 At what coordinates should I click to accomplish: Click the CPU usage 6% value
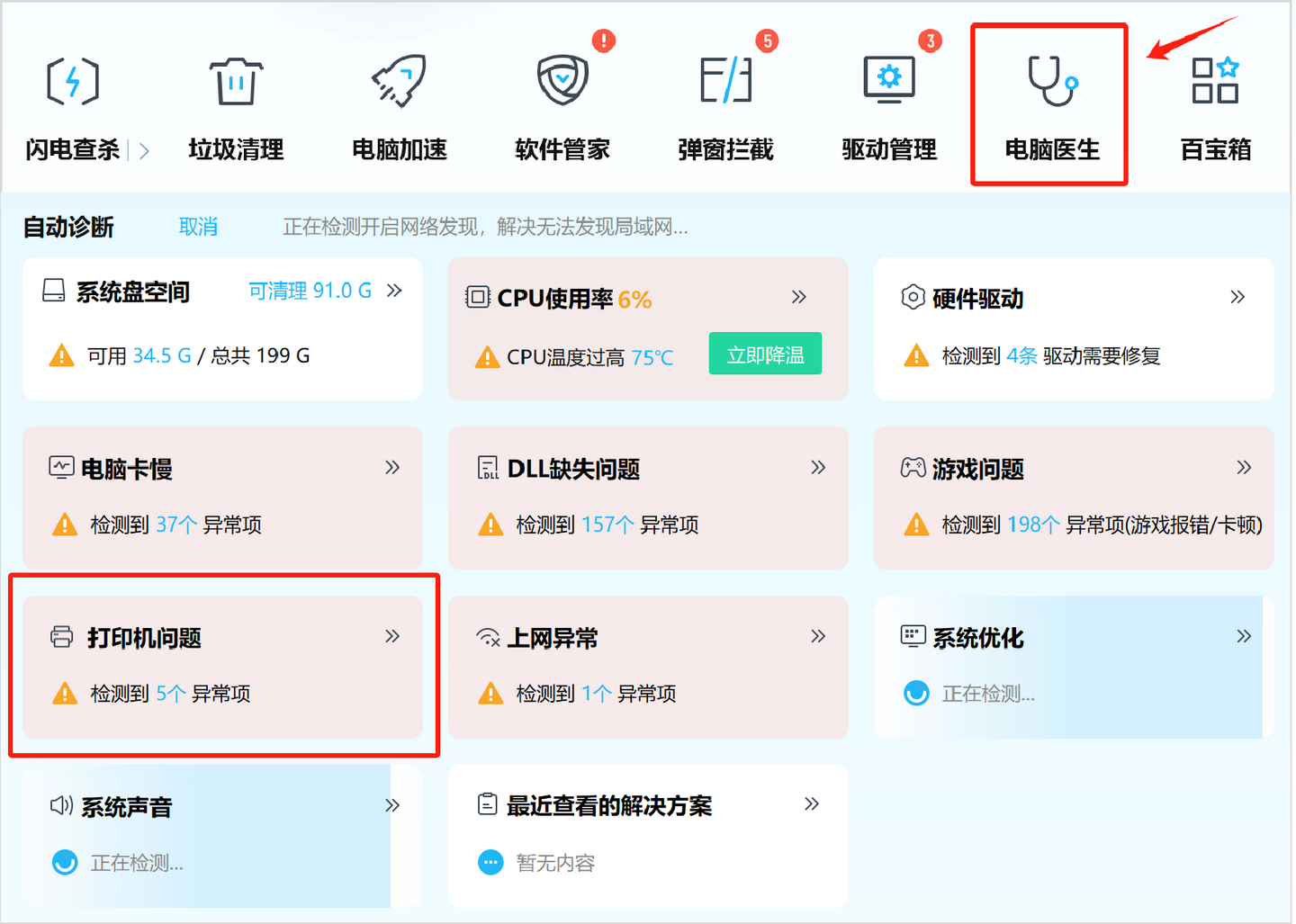click(634, 300)
